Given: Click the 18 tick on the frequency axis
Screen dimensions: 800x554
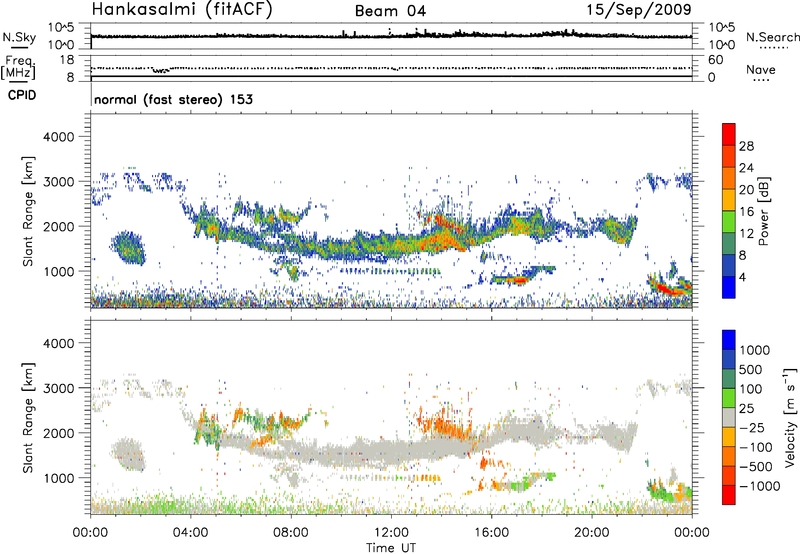Looking at the screenshot, I should point(67,60).
